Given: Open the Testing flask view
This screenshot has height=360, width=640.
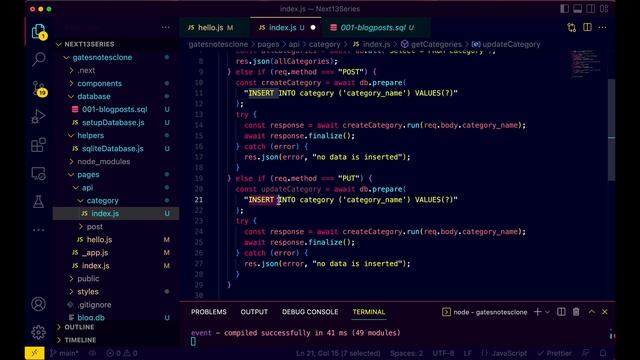Looking at the screenshot, I should pyautogui.click(x=38, y=202).
